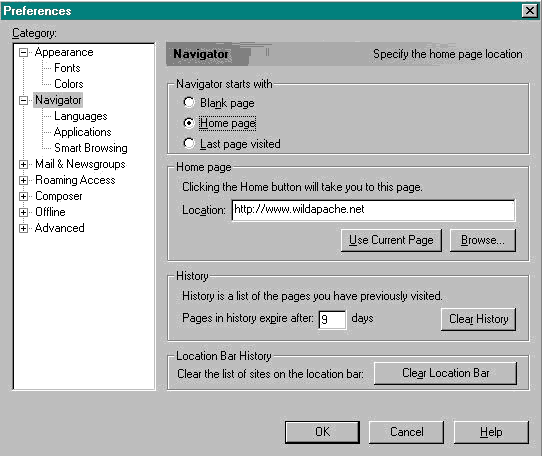Open the Fonts preferences item
The height and width of the screenshot is (456, 542).
point(67,68)
